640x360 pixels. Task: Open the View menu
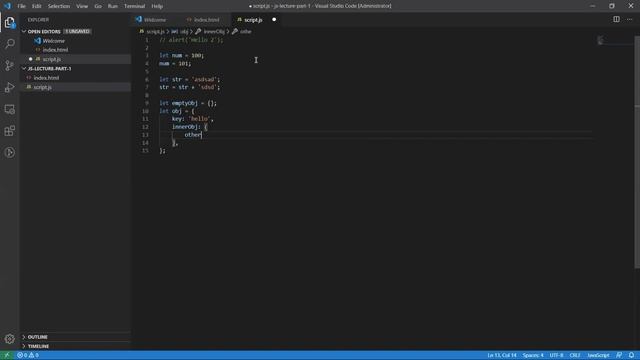(x=82, y=6)
